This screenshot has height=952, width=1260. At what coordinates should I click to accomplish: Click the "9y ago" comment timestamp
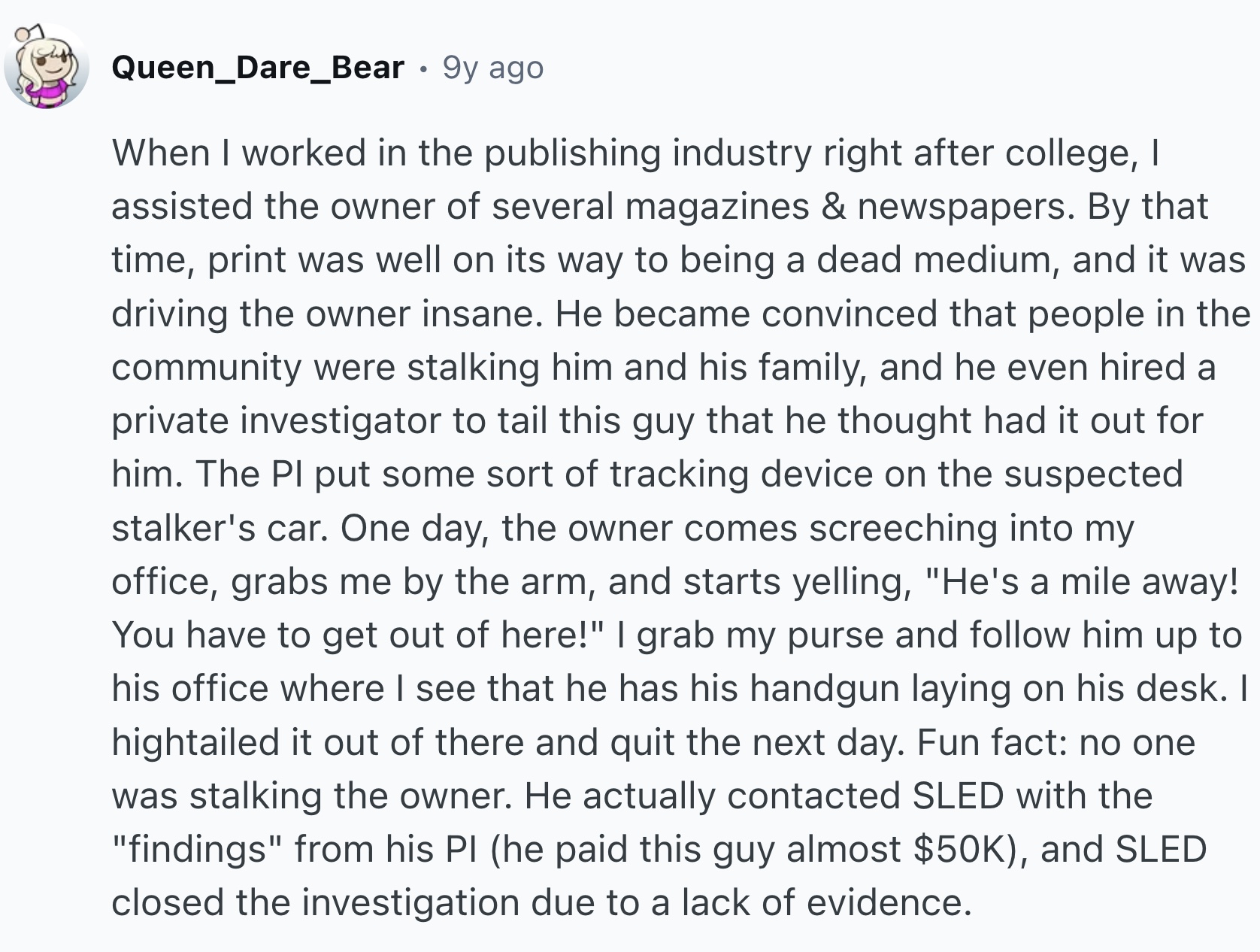(492, 68)
